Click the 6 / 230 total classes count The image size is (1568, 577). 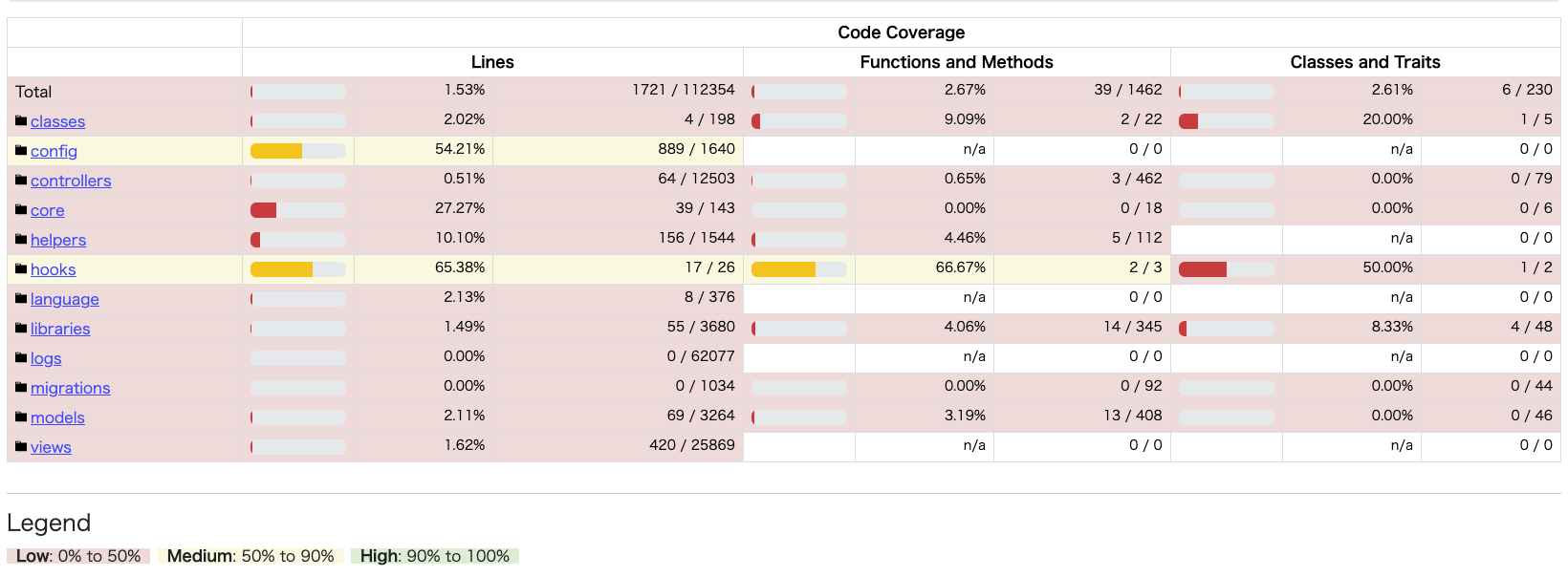pyautogui.click(x=1527, y=90)
